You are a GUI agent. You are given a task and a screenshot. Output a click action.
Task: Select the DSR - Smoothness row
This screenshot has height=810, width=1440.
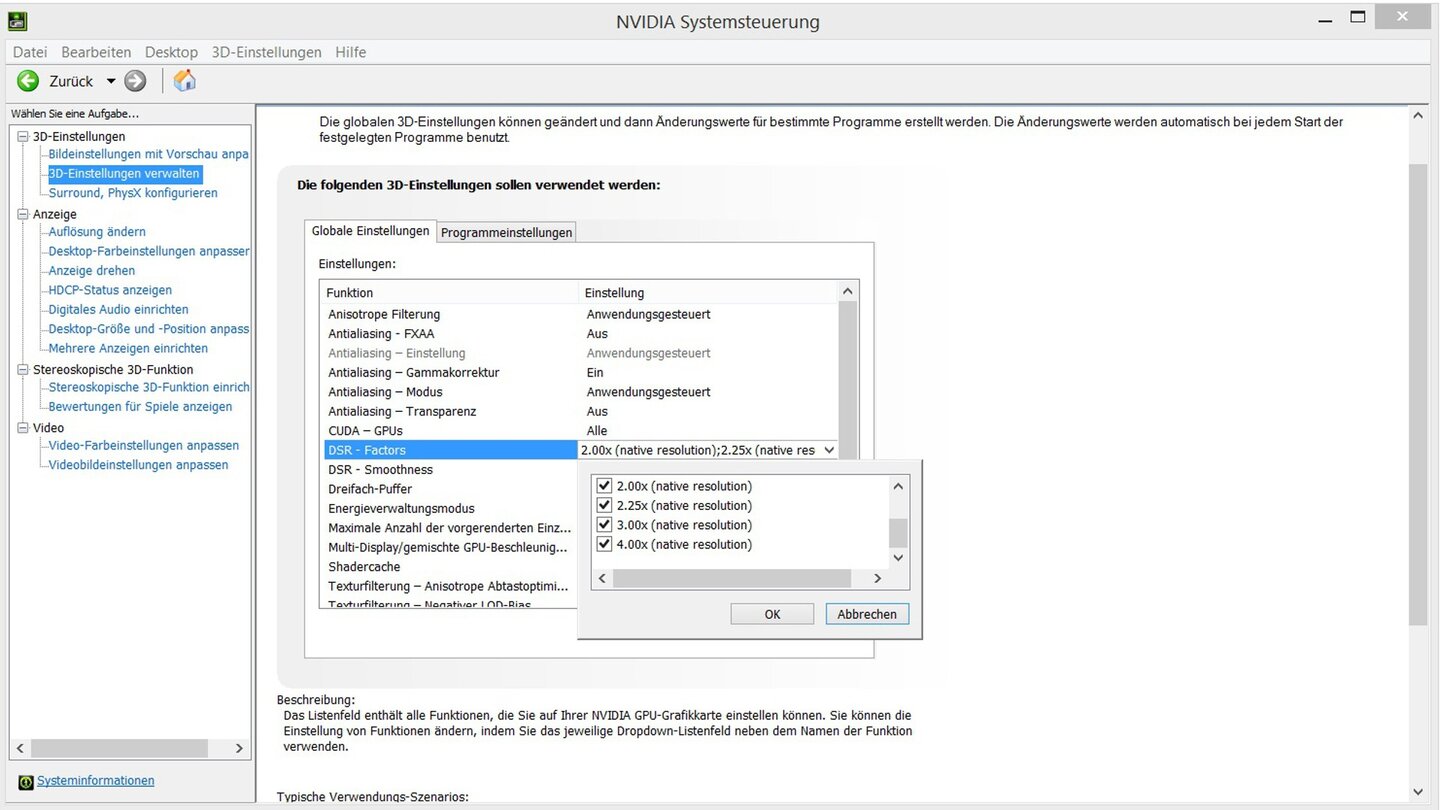pos(451,470)
